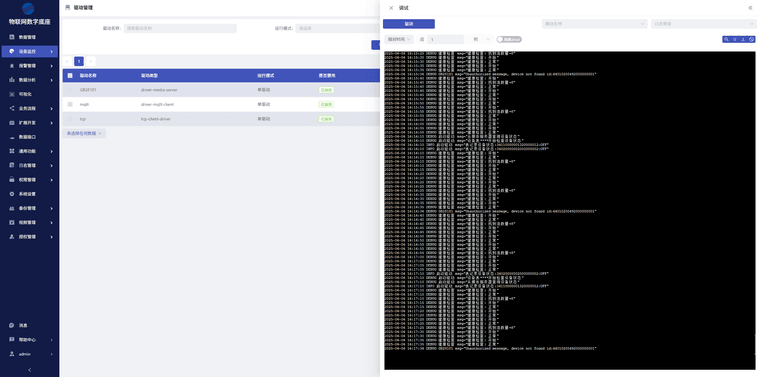Close the 调试 debug panel with X
The height and width of the screenshot is (377, 760).
[x=391, y=8]
